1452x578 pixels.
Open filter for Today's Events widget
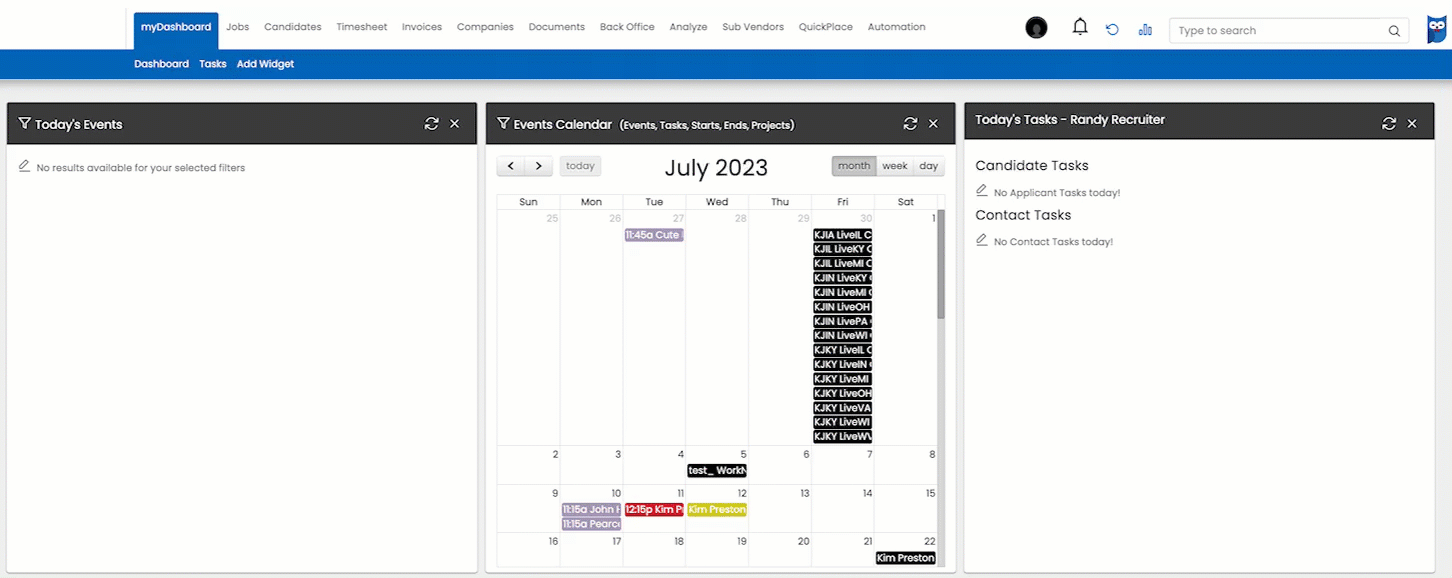point(24,124)
